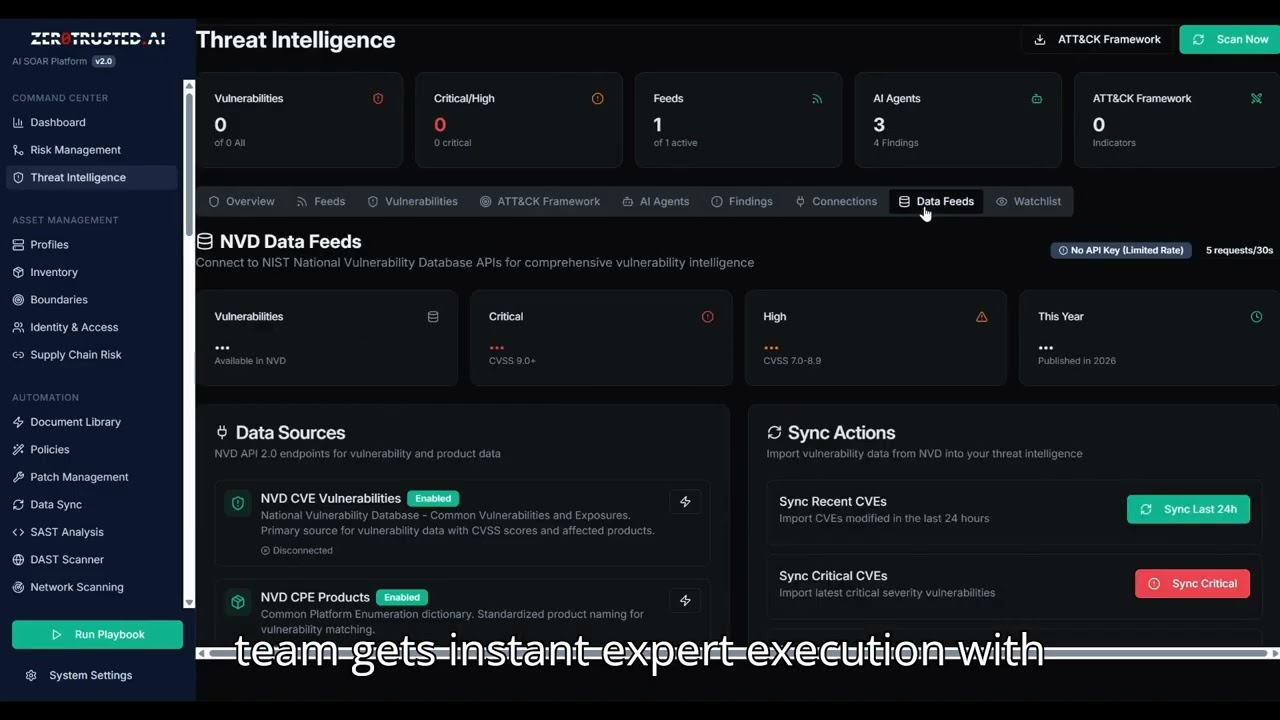Click the Vulnerabilities card shield icon
The width and height of the screenshot is (1280, 720).
pyautogui.click(x=378, y=98)
